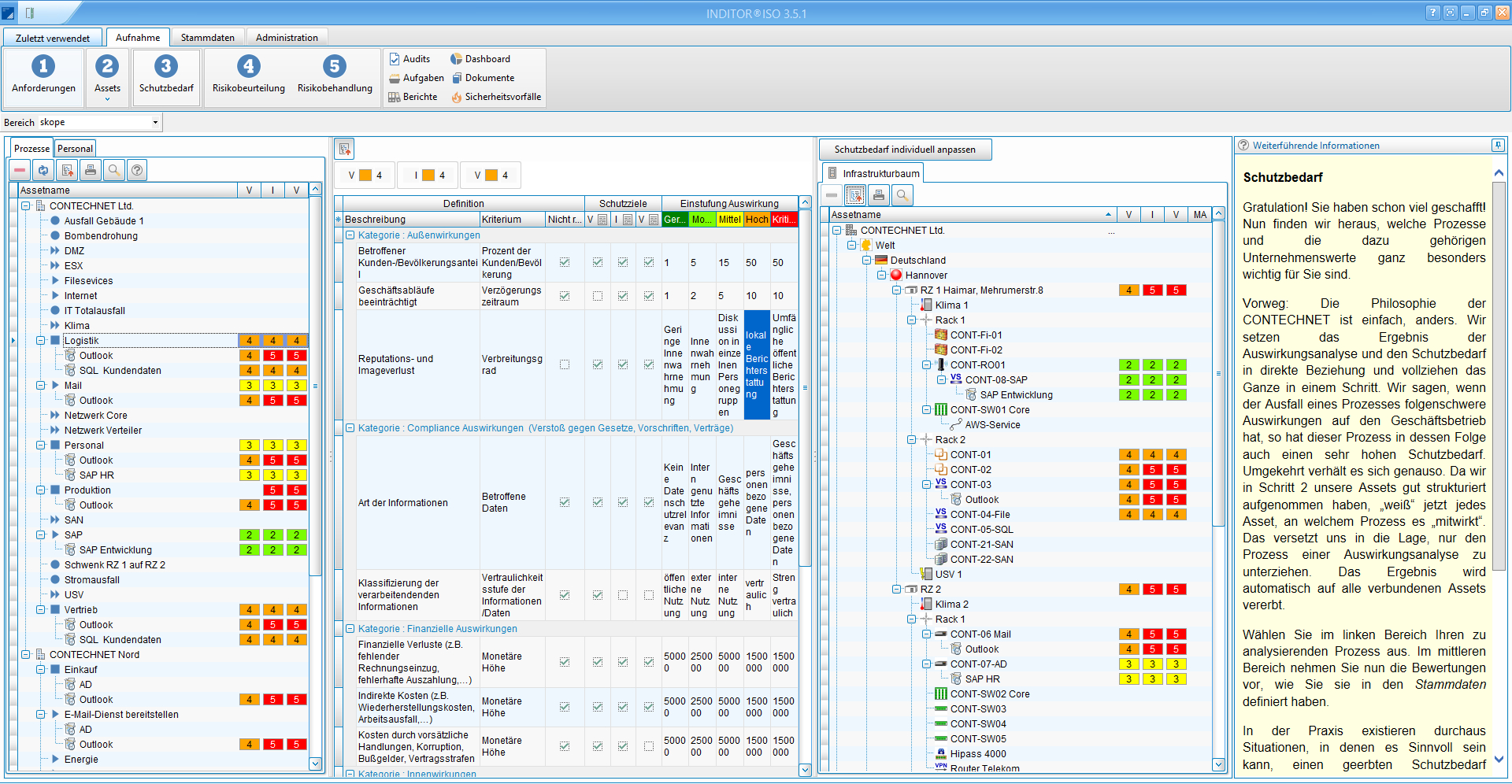Collapse the Kategorie Außenwirkungen group
The width and height of the screenshot is (1512, 784).
coord(350,235)
